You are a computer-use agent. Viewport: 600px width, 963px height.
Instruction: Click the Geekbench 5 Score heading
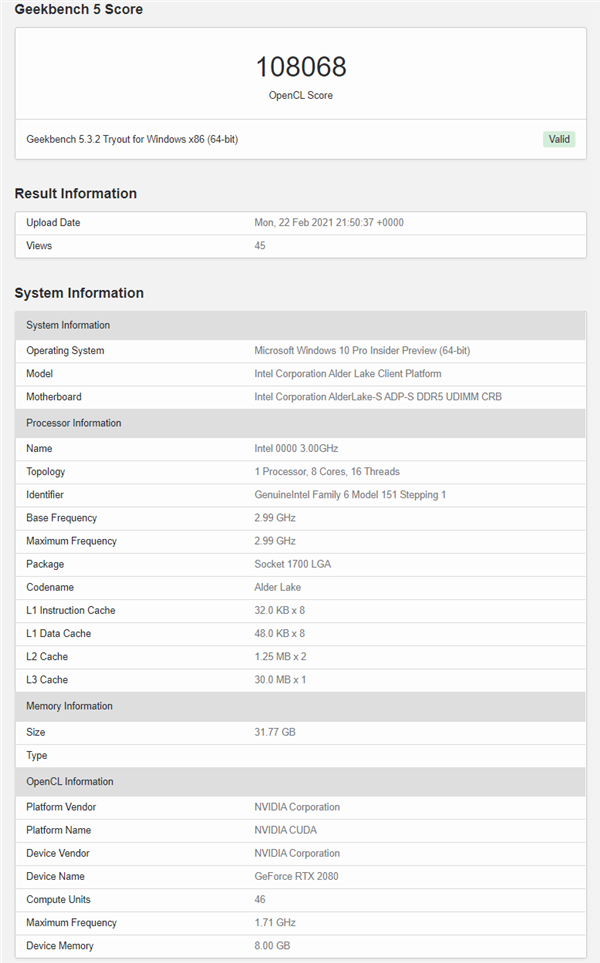pos(79,9)
